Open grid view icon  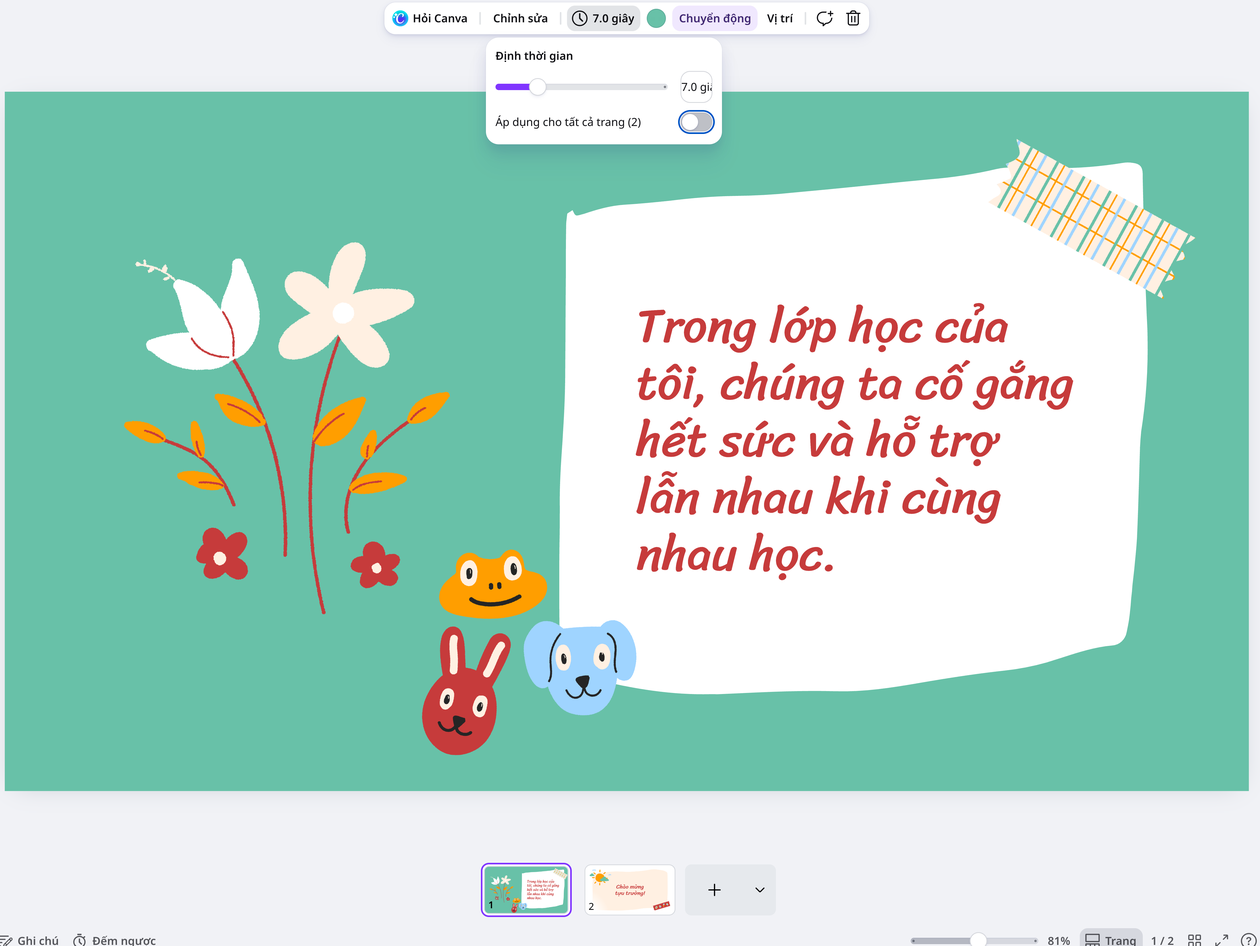click(x=1194, y=940)
